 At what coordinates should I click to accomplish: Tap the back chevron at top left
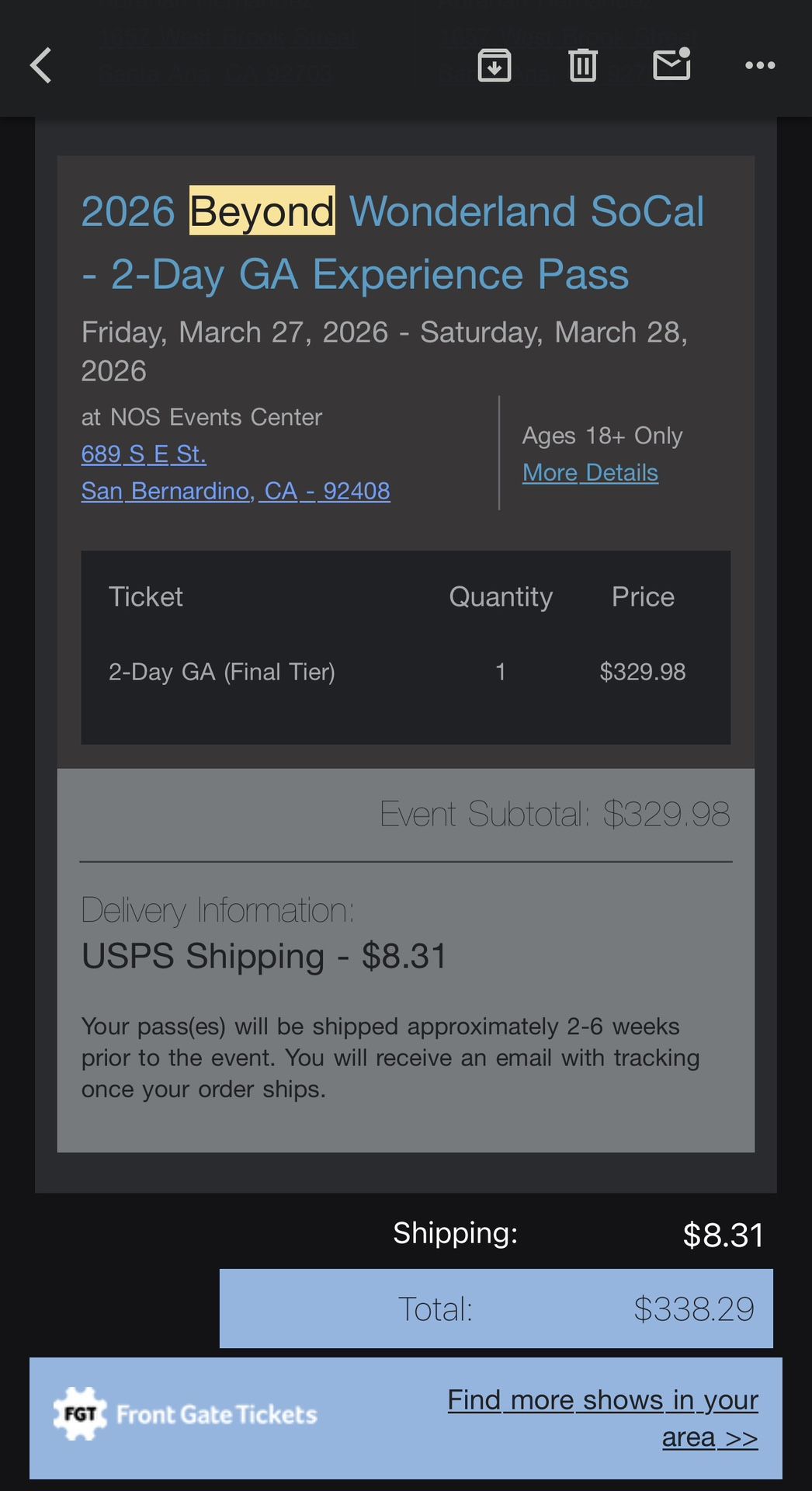click(40, 65)
